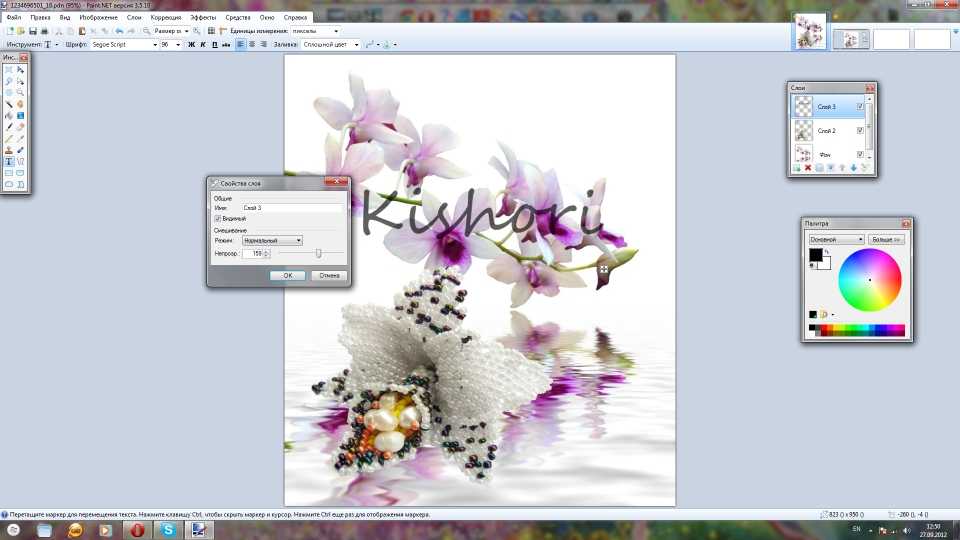960x540 pixels.
Task: Click the move layer down arrow icon
Action: pyautogui.click(x=853, y=168)
